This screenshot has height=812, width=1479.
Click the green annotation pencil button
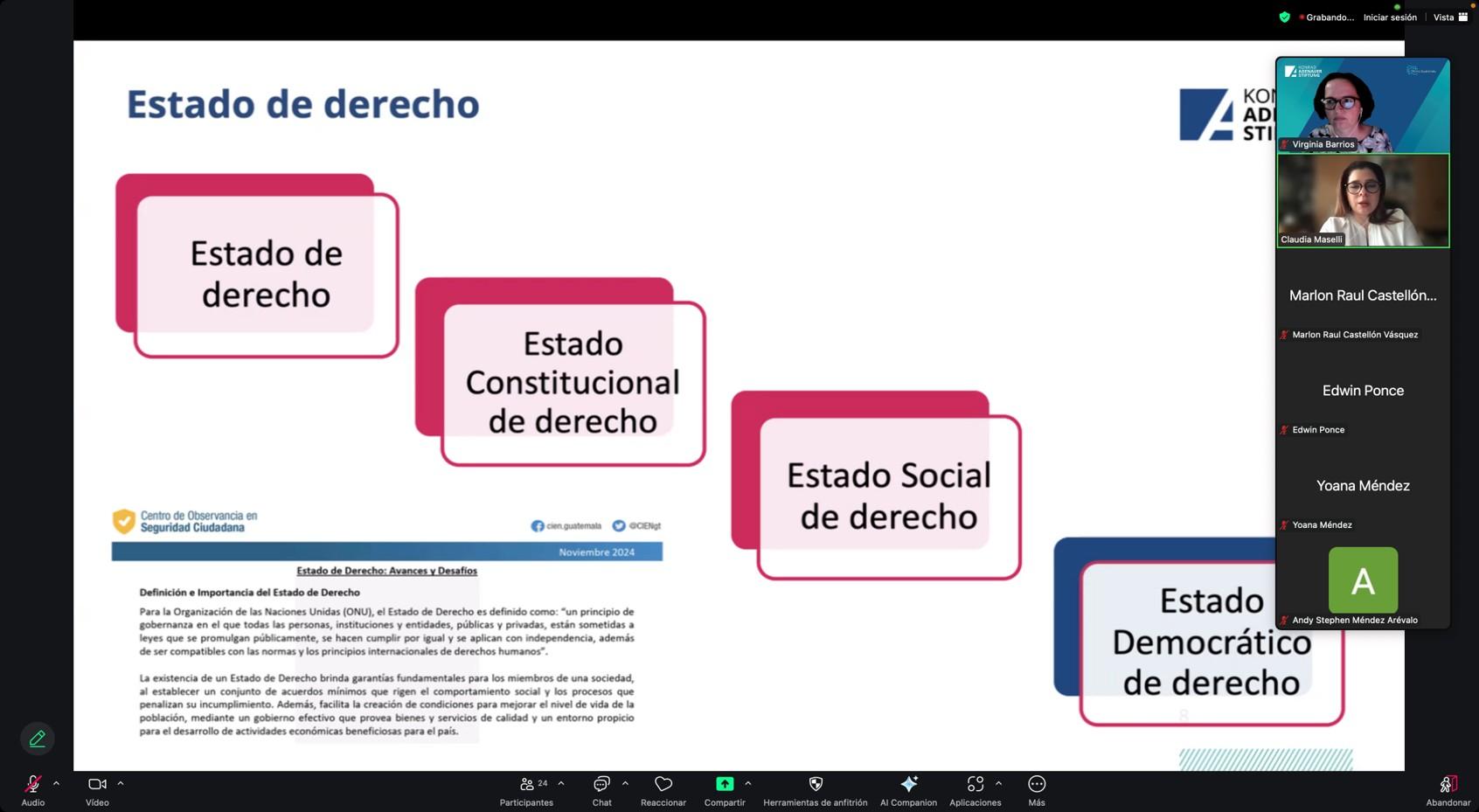pyautogui.click(x=38, y=739)
